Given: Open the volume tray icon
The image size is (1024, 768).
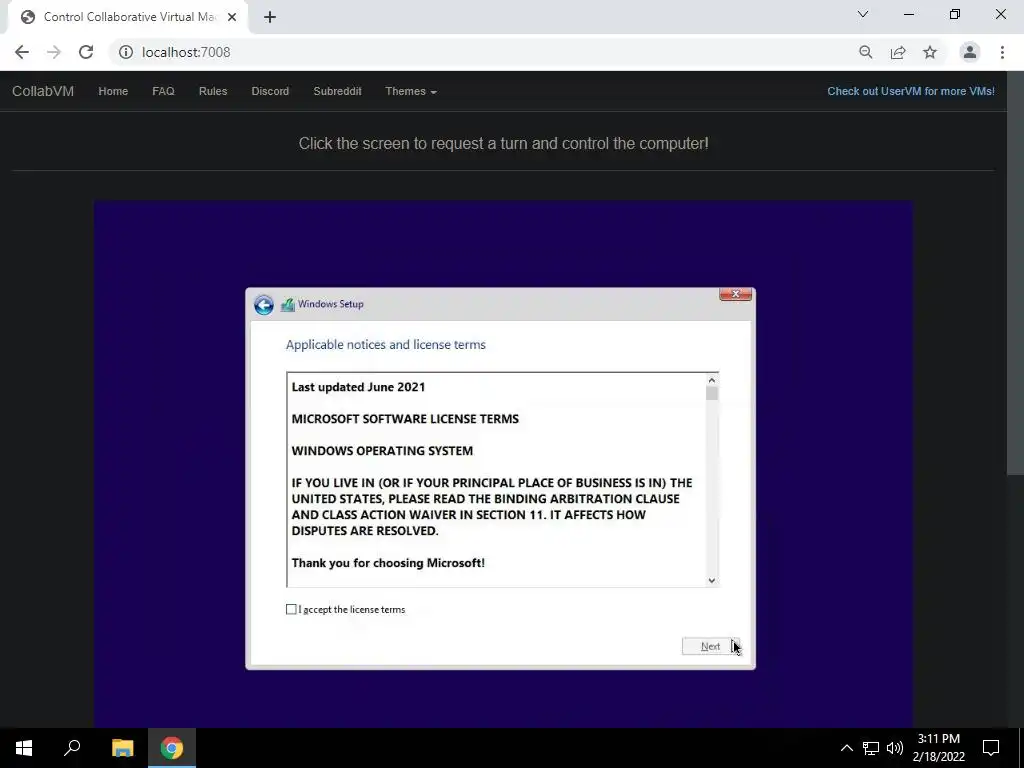Looking at the screenshot, I should 895,748.
